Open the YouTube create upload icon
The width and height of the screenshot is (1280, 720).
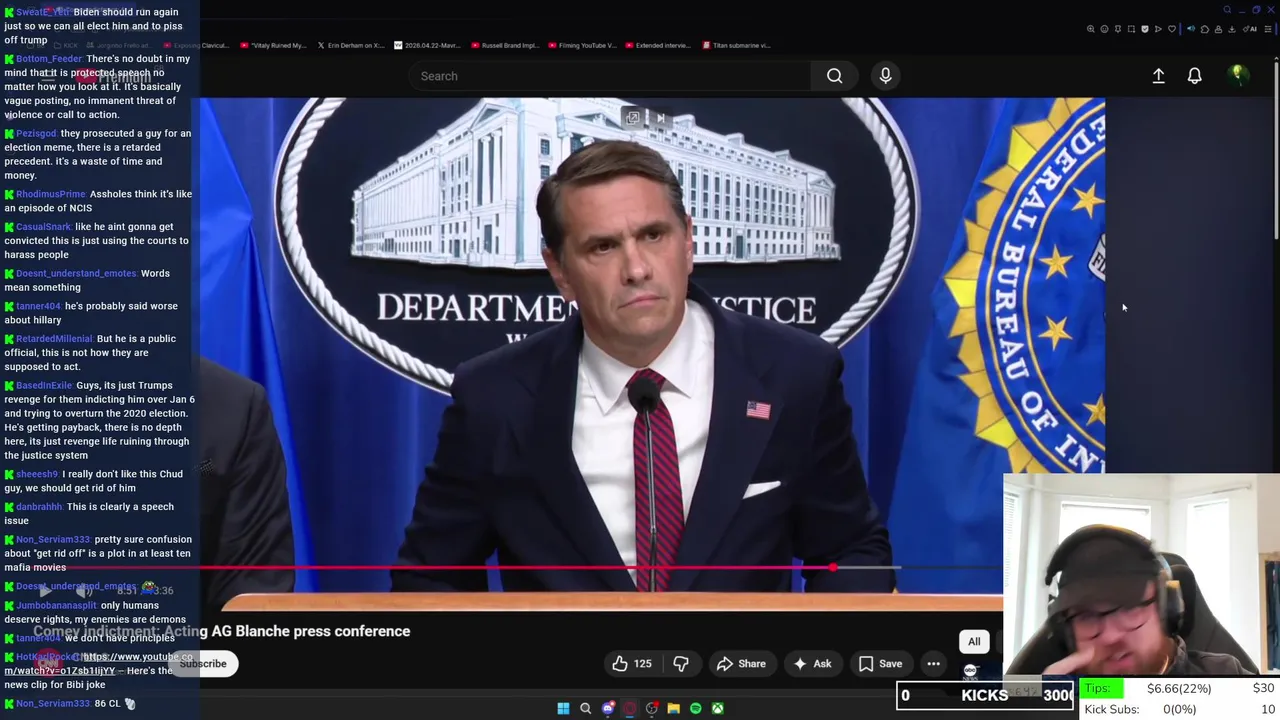[x=1158, y=76]
